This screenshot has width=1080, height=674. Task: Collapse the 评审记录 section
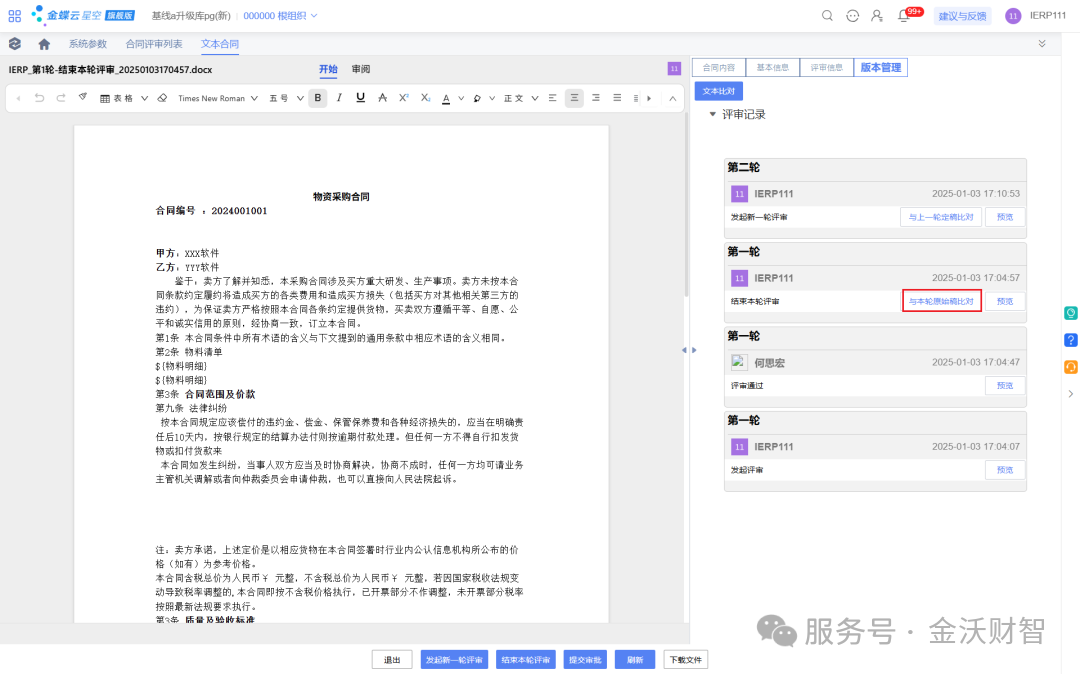click(x=712, y=114)
